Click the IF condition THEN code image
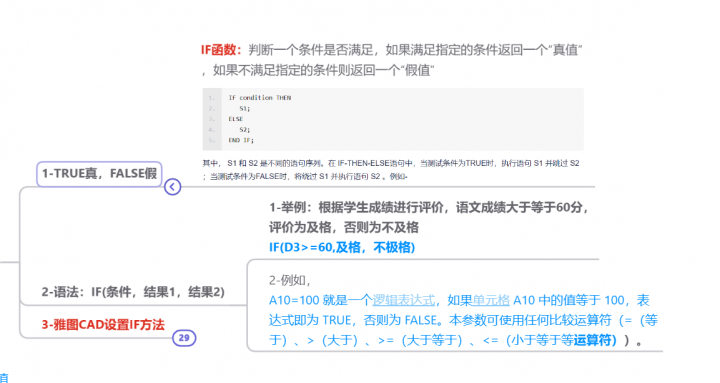Viewport: 720px width, 383px height. pyautogui.click(x=393, y=119)
